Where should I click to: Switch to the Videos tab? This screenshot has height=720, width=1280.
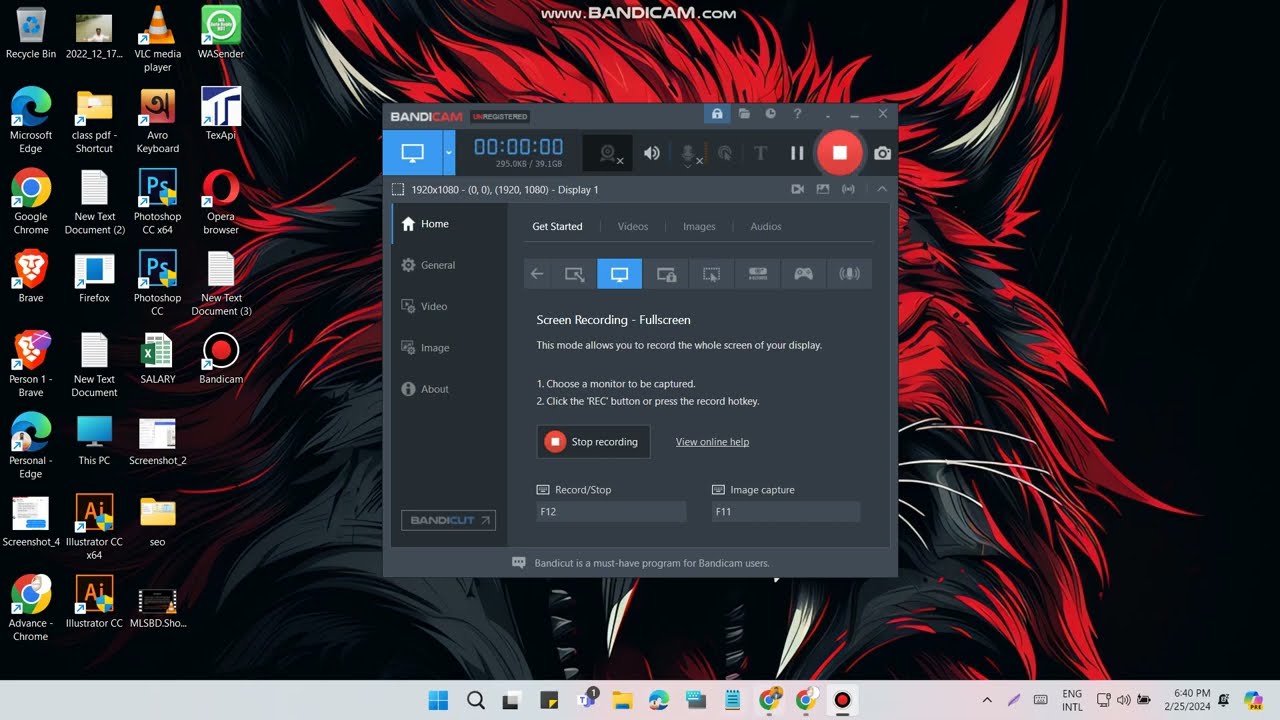click(x=633, y=226)
